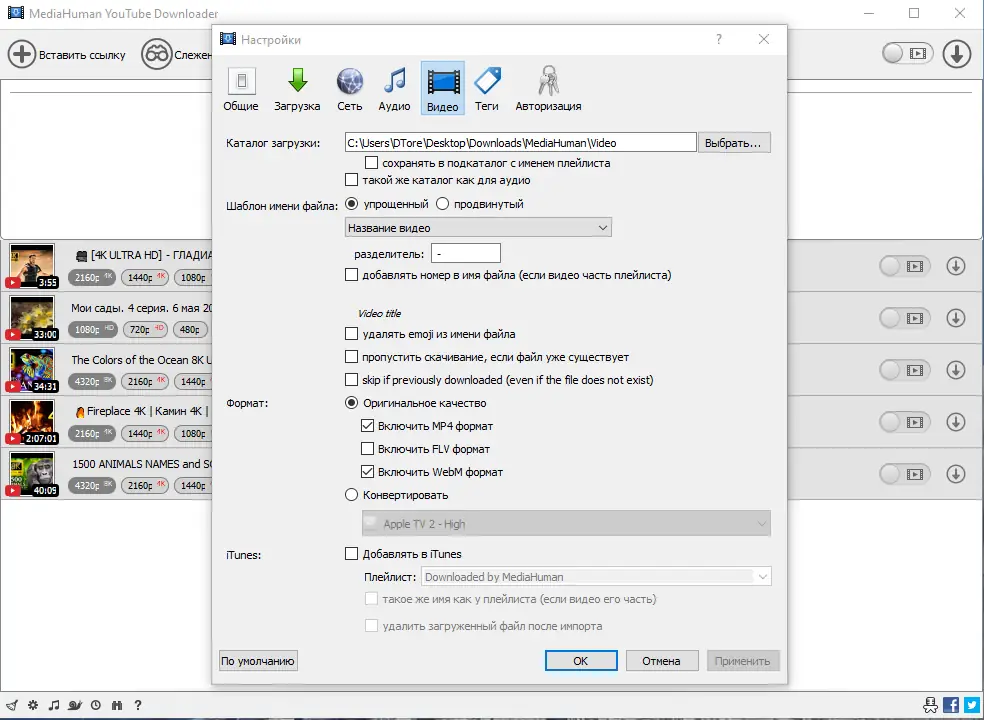Screen dimensions: 984x720
Task: Click the По умолчанию button
Action: (258, 660)
